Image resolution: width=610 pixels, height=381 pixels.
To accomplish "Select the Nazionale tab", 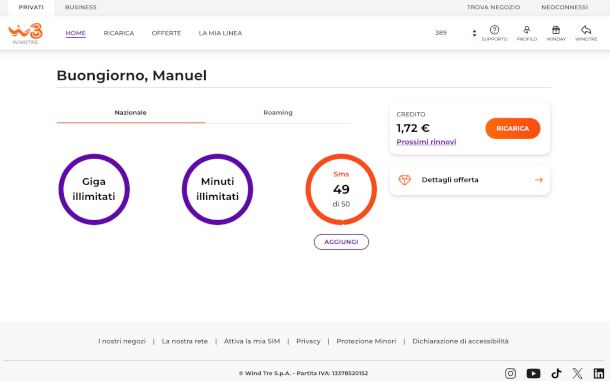I will (130, 113).
